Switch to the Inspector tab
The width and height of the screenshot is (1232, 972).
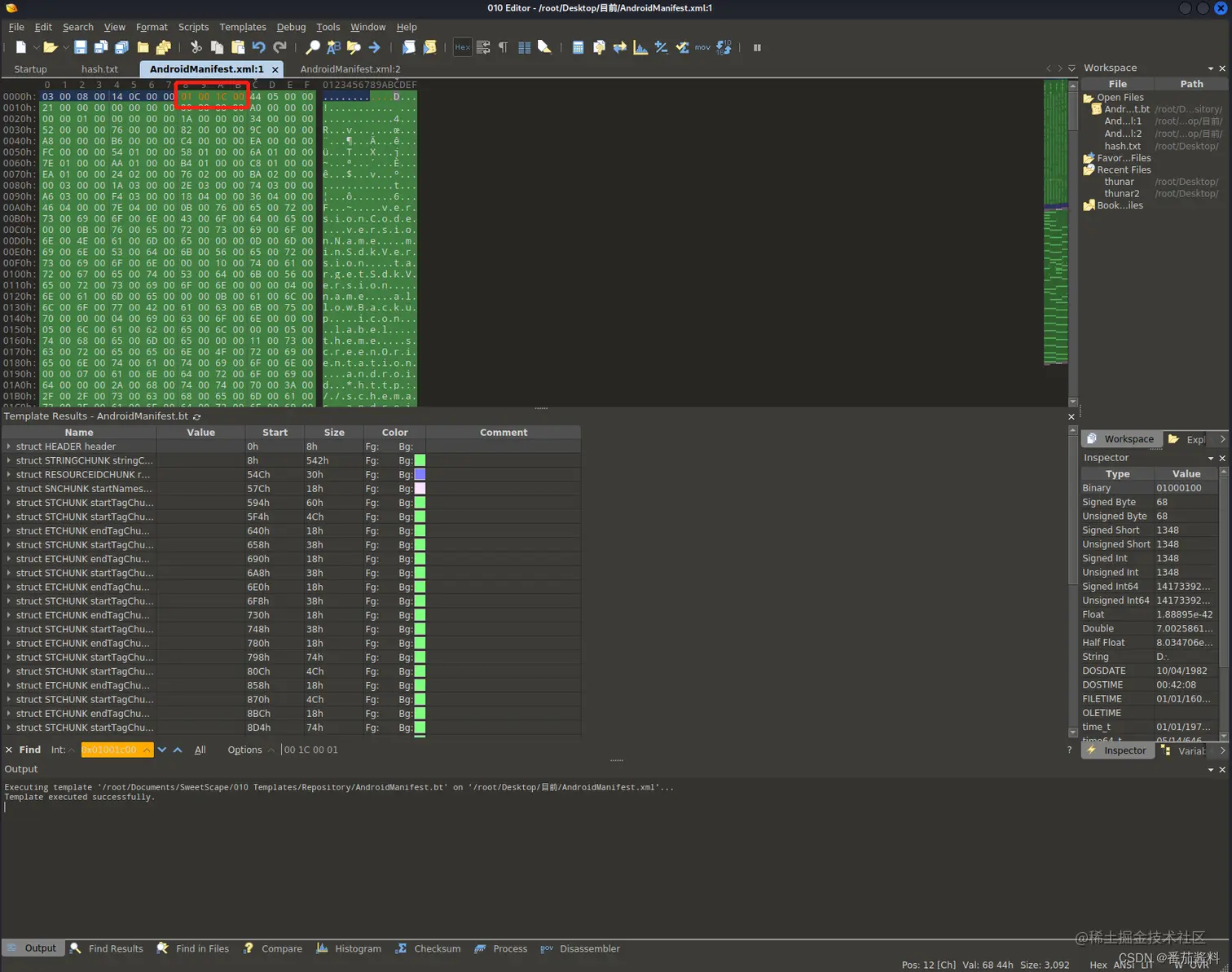(x=1117, y=750)
